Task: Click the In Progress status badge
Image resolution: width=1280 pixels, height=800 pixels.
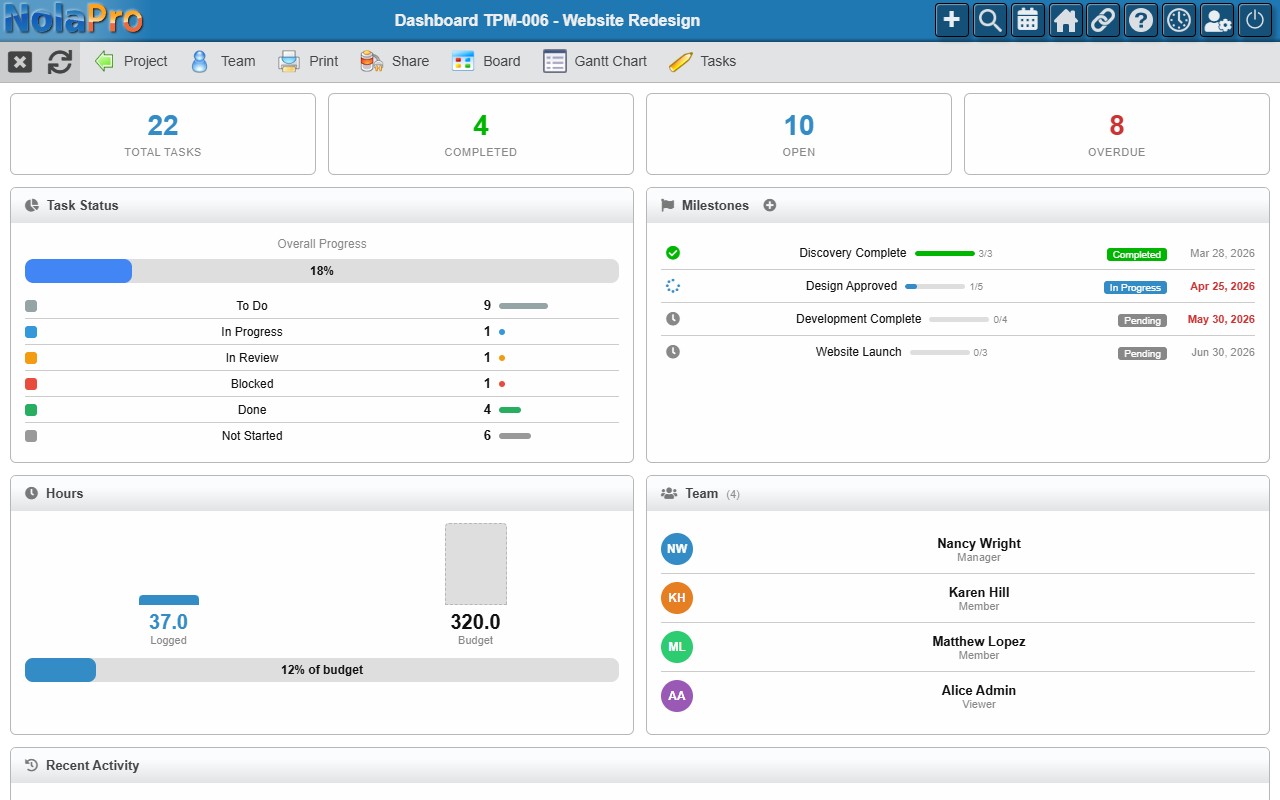Action: pos(1135,287)
